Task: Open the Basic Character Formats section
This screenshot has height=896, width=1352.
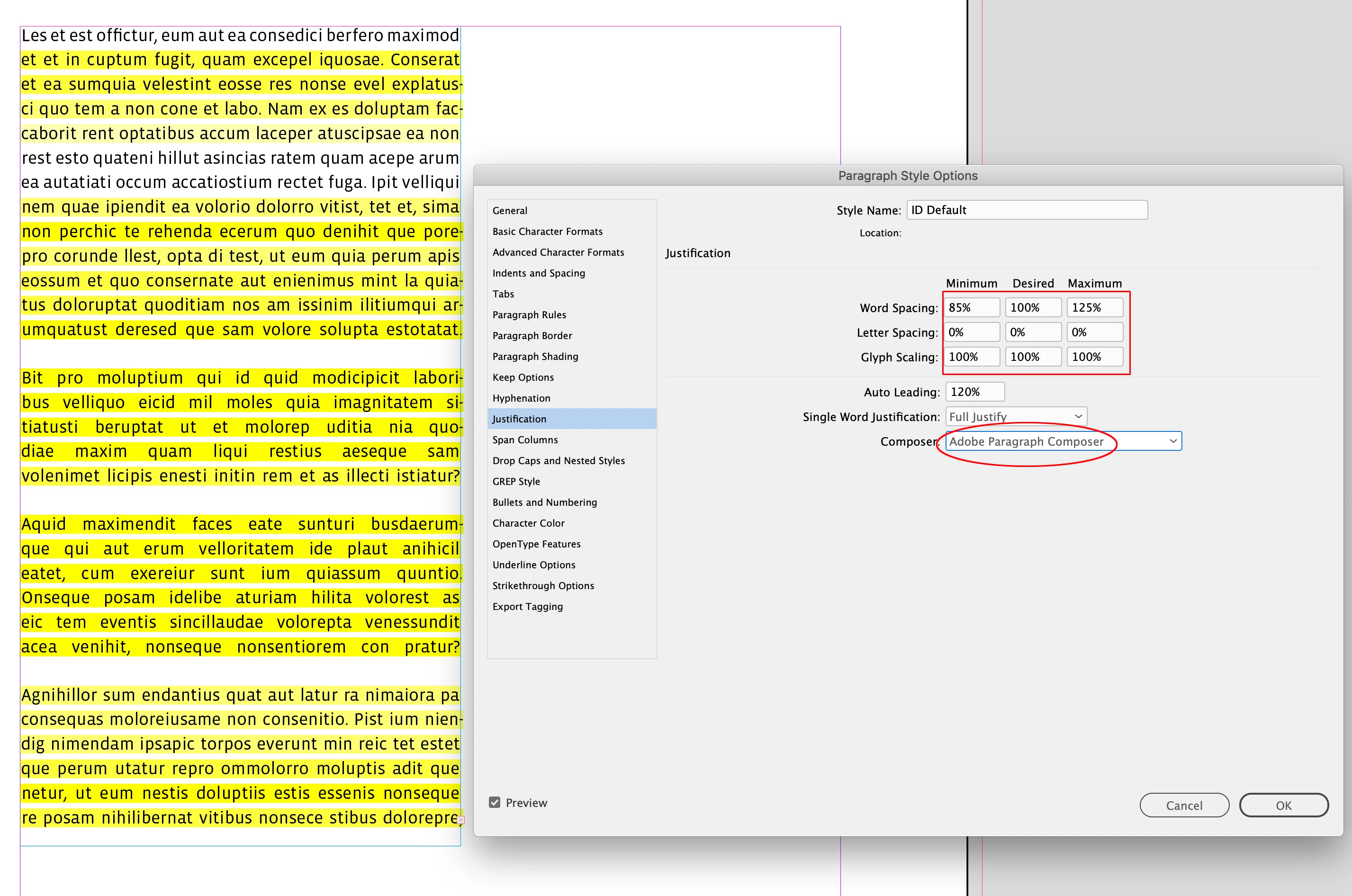Action: click(x=547, y=232)
